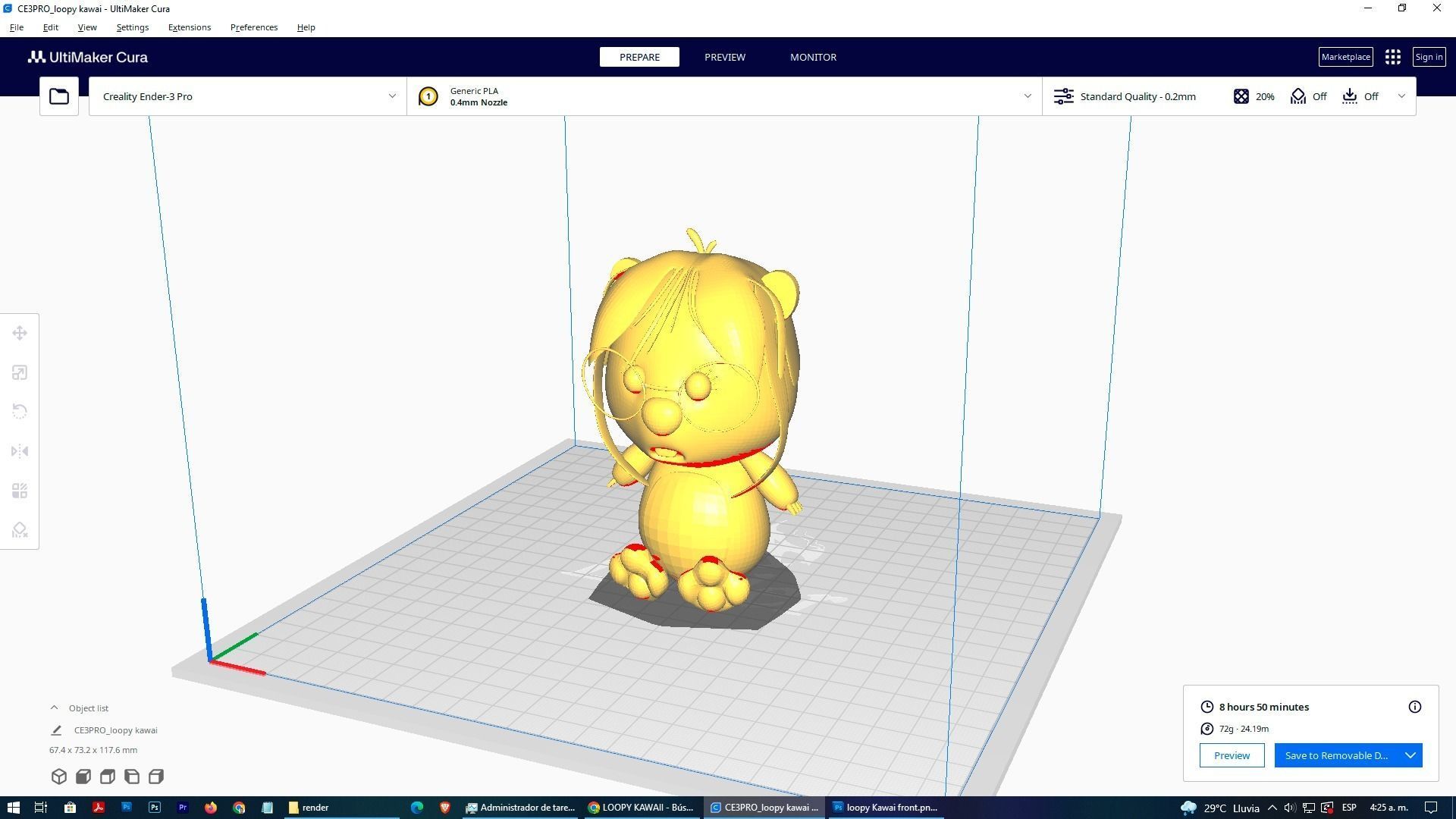Image resolution: width=1456 pixels, height=819 pixels.
Task: Click the 8 hours 50 minutes estimate
Action: (1264, 707)
